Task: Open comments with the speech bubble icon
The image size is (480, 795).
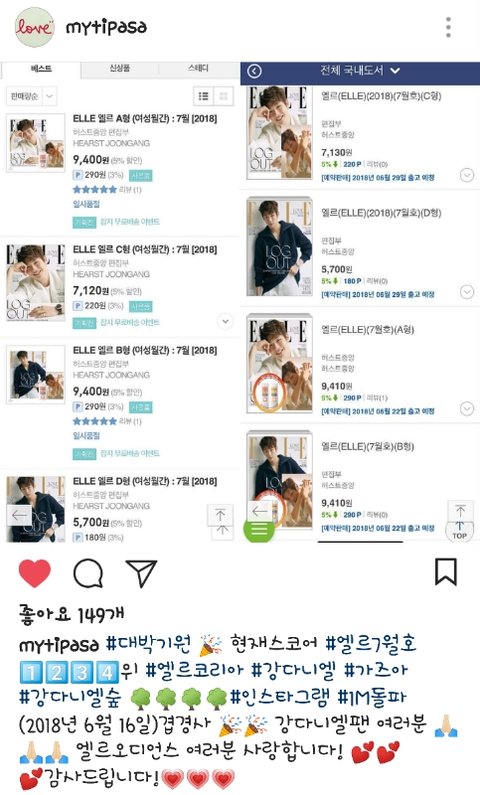Action: click(x=88, y=573)
